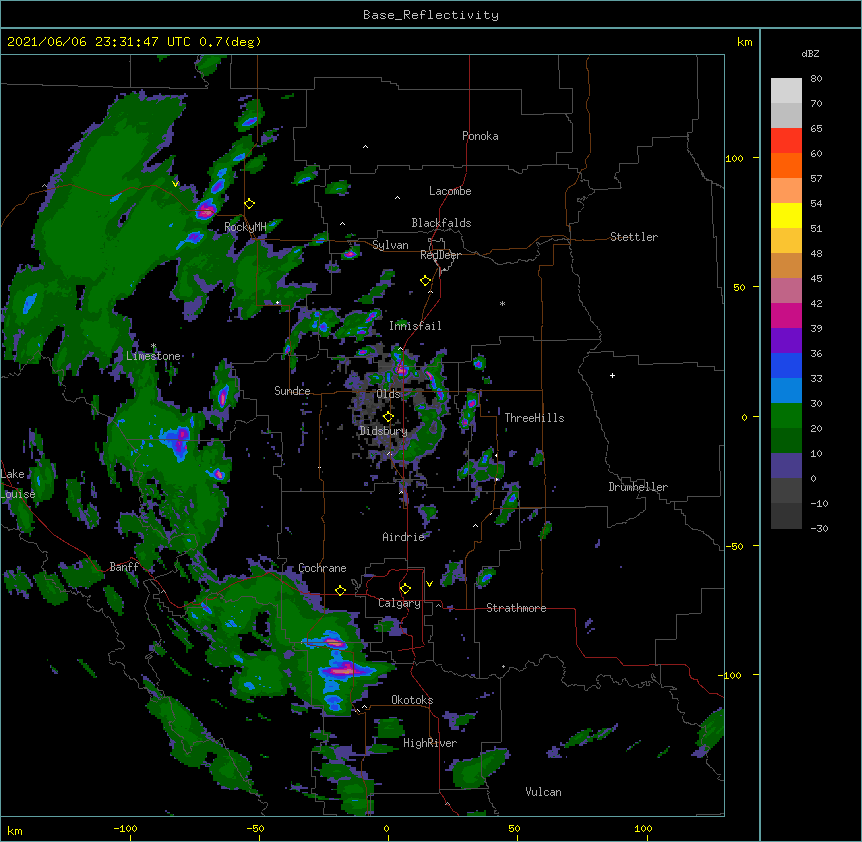Click the Stettler city label
This screenshot has width=862, height=842.
[634, 237]
